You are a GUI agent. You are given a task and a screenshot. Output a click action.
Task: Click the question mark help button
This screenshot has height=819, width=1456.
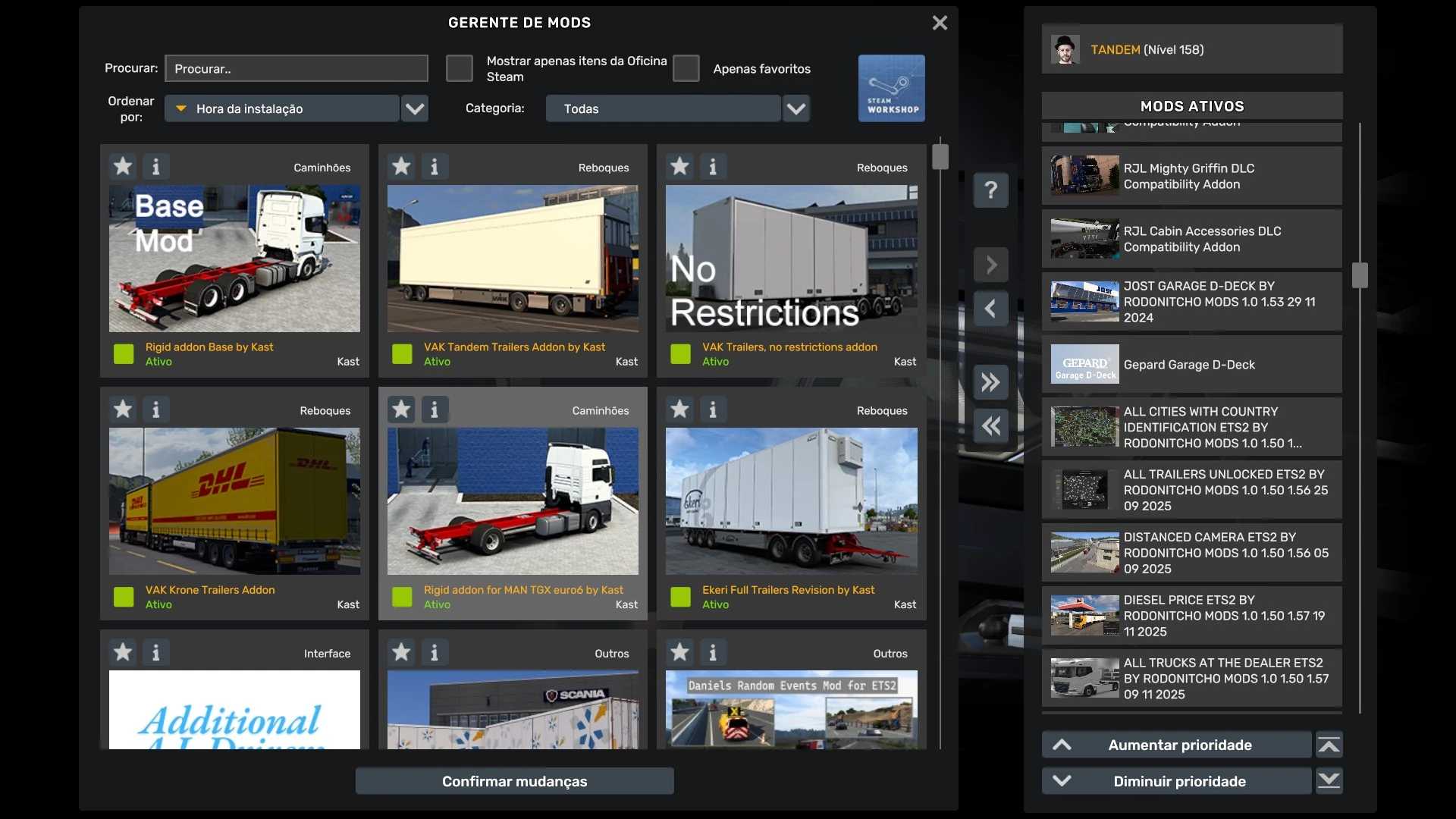click(x=990, y=190)
